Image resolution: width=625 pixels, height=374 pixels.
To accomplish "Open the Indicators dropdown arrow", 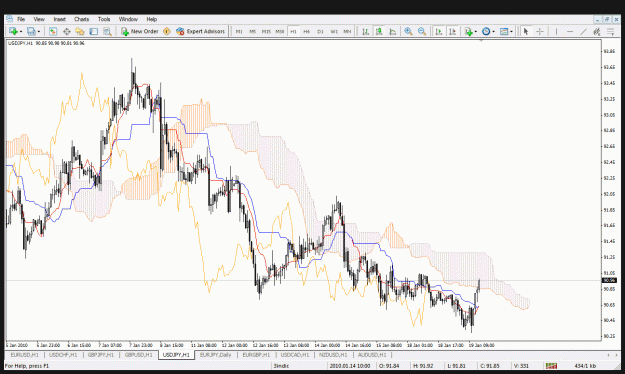I will [476, 31].
